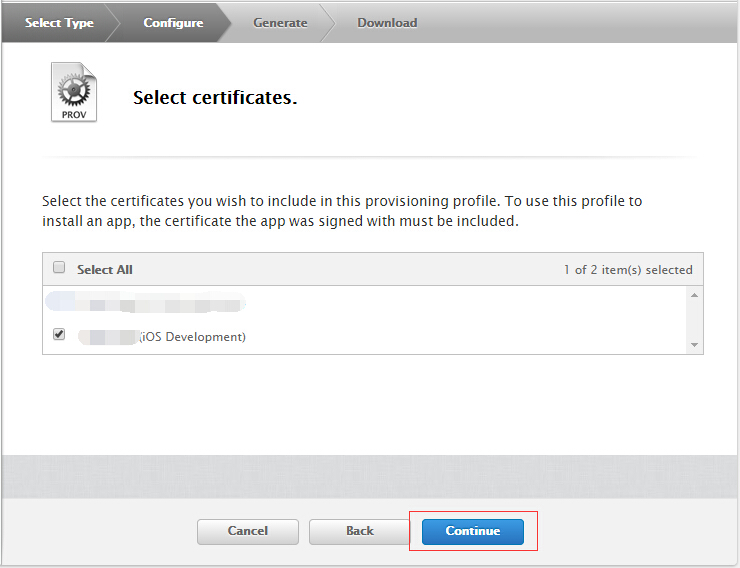Click the certificate list scrollbar track
The width and height of the screenshot is (740, 568).
click(694, 320)
